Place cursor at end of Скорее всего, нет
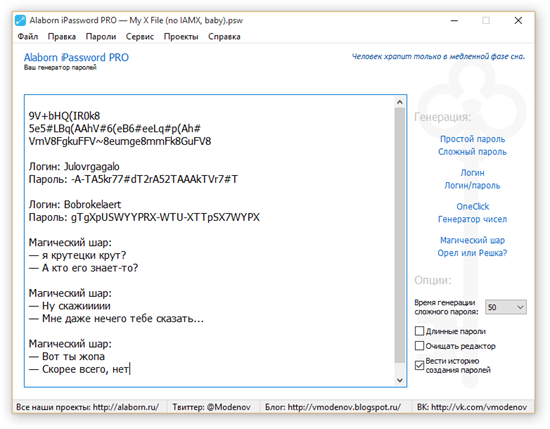Screen dimensions: 550x429 coord(129,369)
